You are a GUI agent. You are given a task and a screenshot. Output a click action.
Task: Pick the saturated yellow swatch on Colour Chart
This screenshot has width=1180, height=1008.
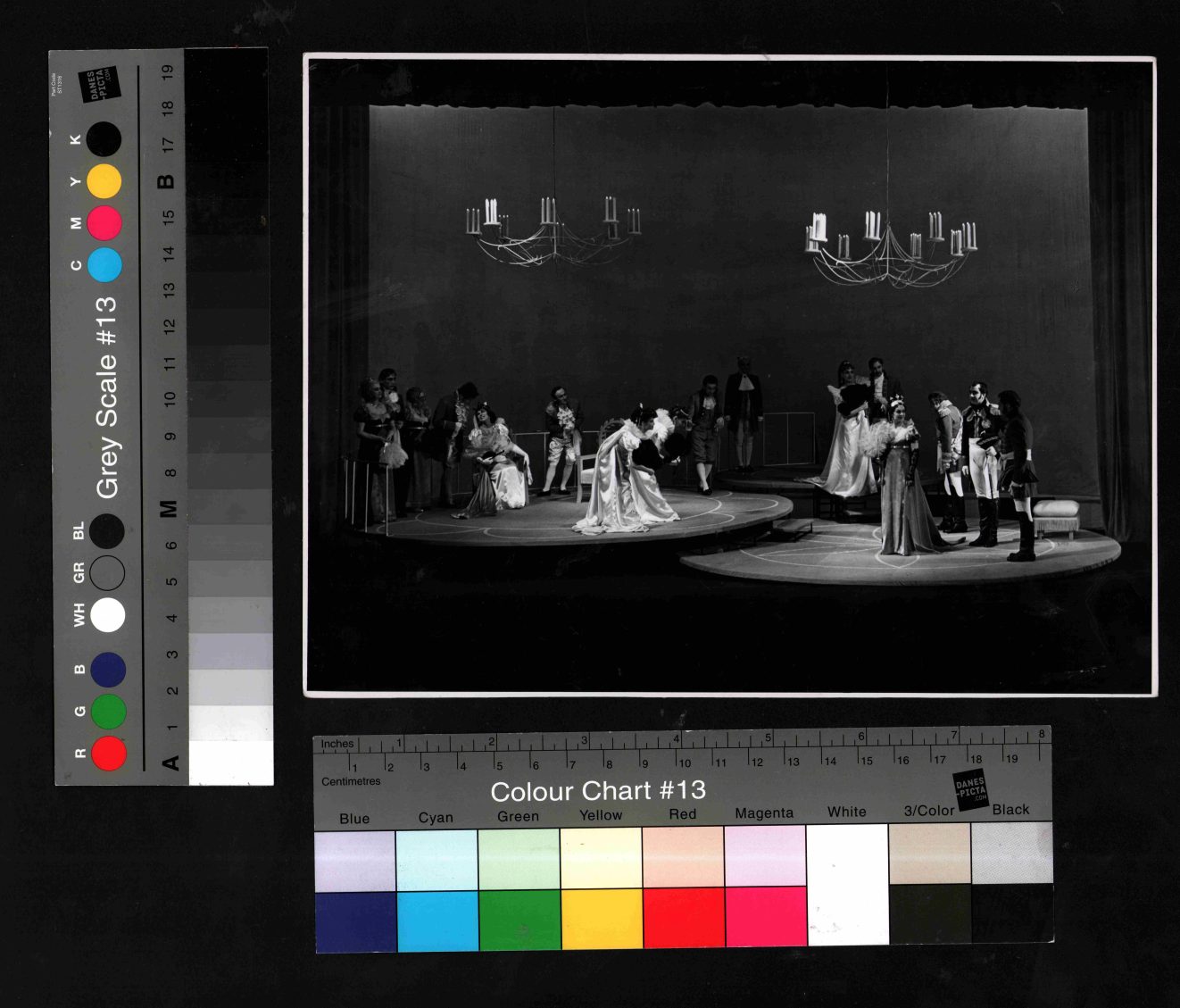tap(602, 919)
